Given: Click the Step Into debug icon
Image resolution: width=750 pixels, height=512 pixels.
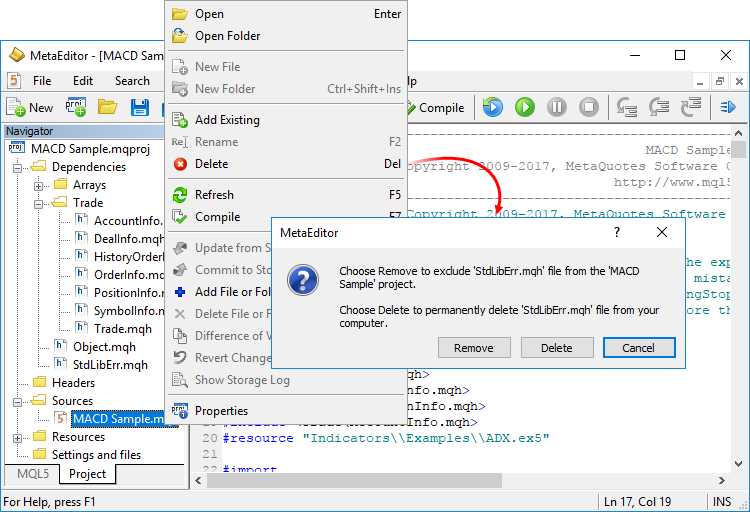Looking at the screenshot, I should (x=628, y=107).
